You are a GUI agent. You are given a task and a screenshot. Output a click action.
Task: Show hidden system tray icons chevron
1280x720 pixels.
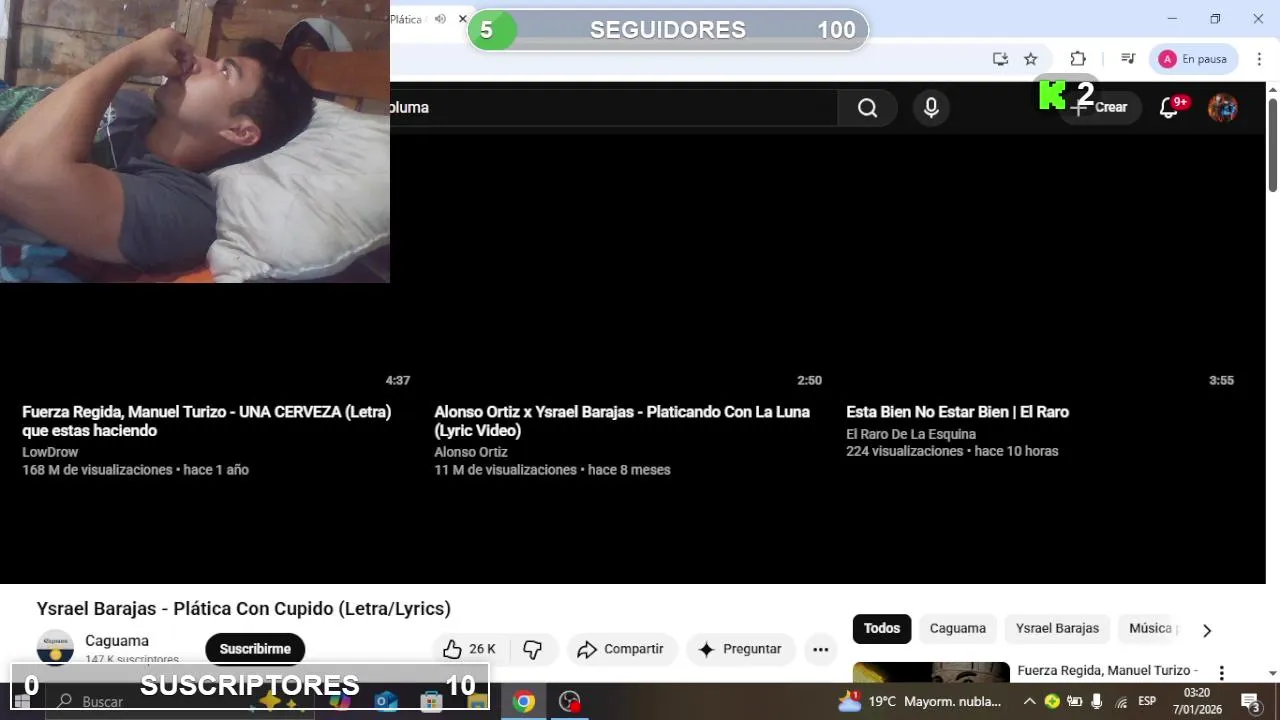pyautogui.click(x=1029, y=701)
